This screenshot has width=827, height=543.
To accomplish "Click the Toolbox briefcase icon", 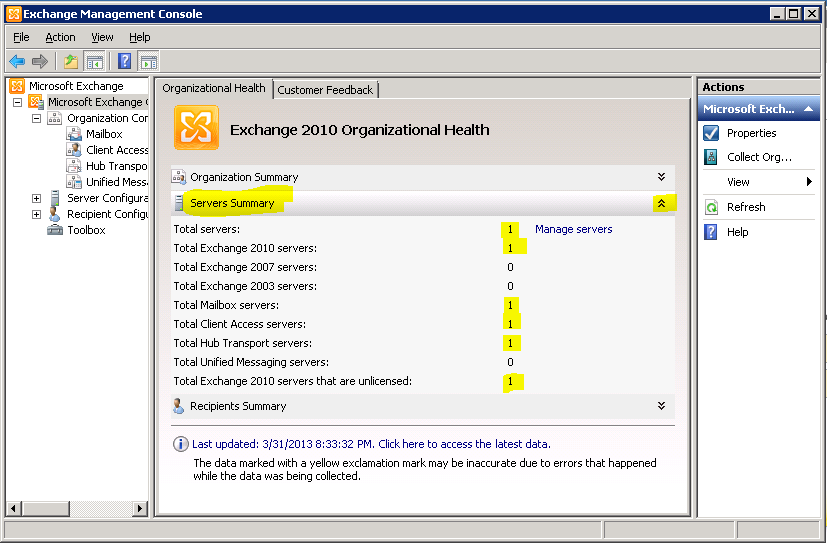I will click(x=55, y=230).
